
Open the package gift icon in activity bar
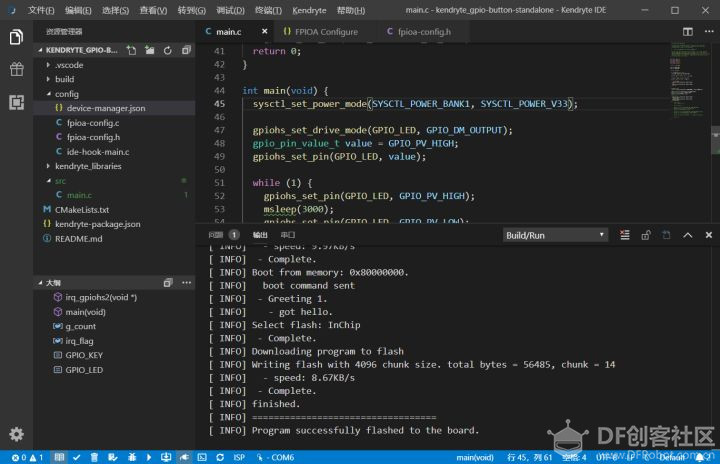click(x=17, y=69)
